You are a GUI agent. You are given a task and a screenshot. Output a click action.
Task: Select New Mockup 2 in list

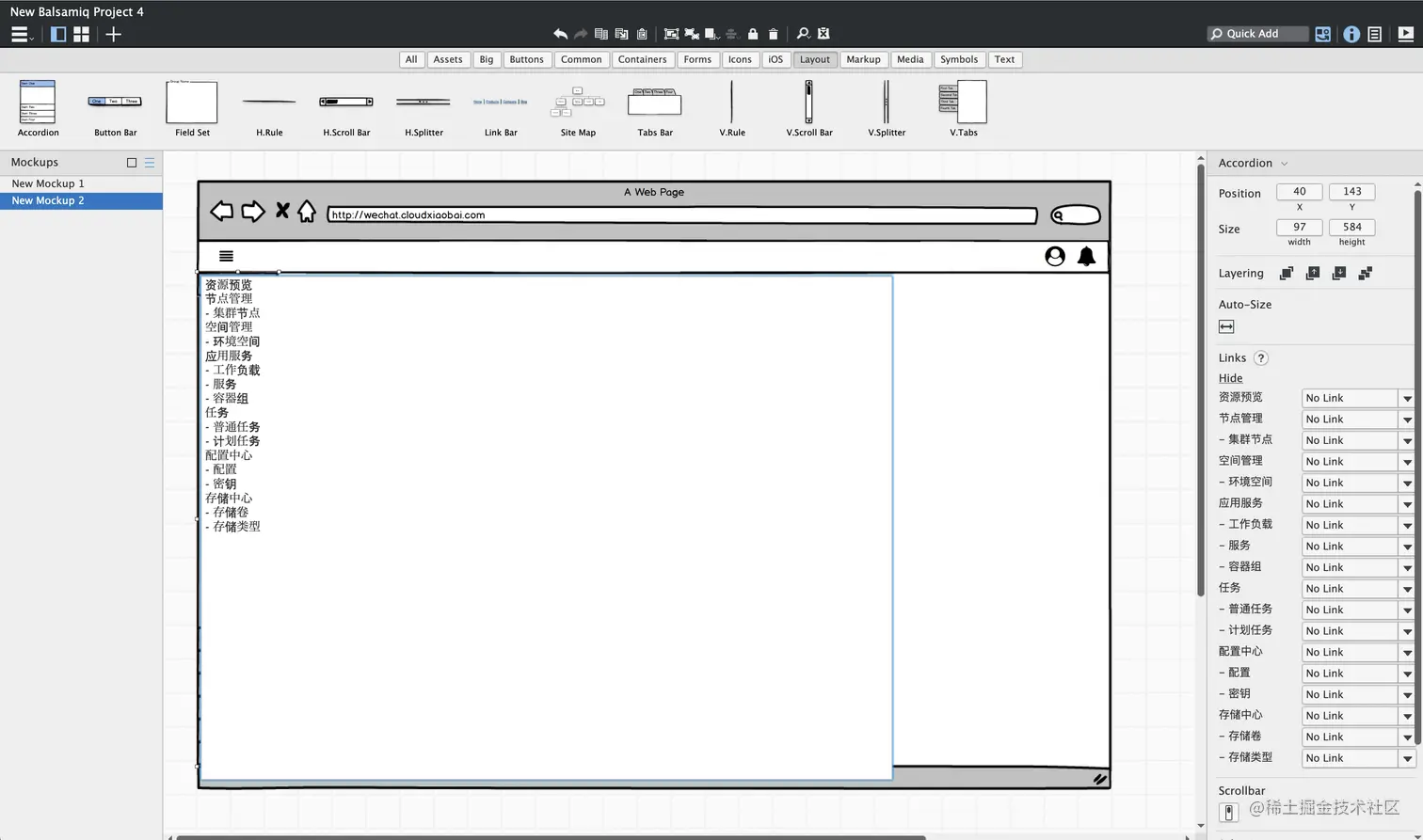point(81,200)
